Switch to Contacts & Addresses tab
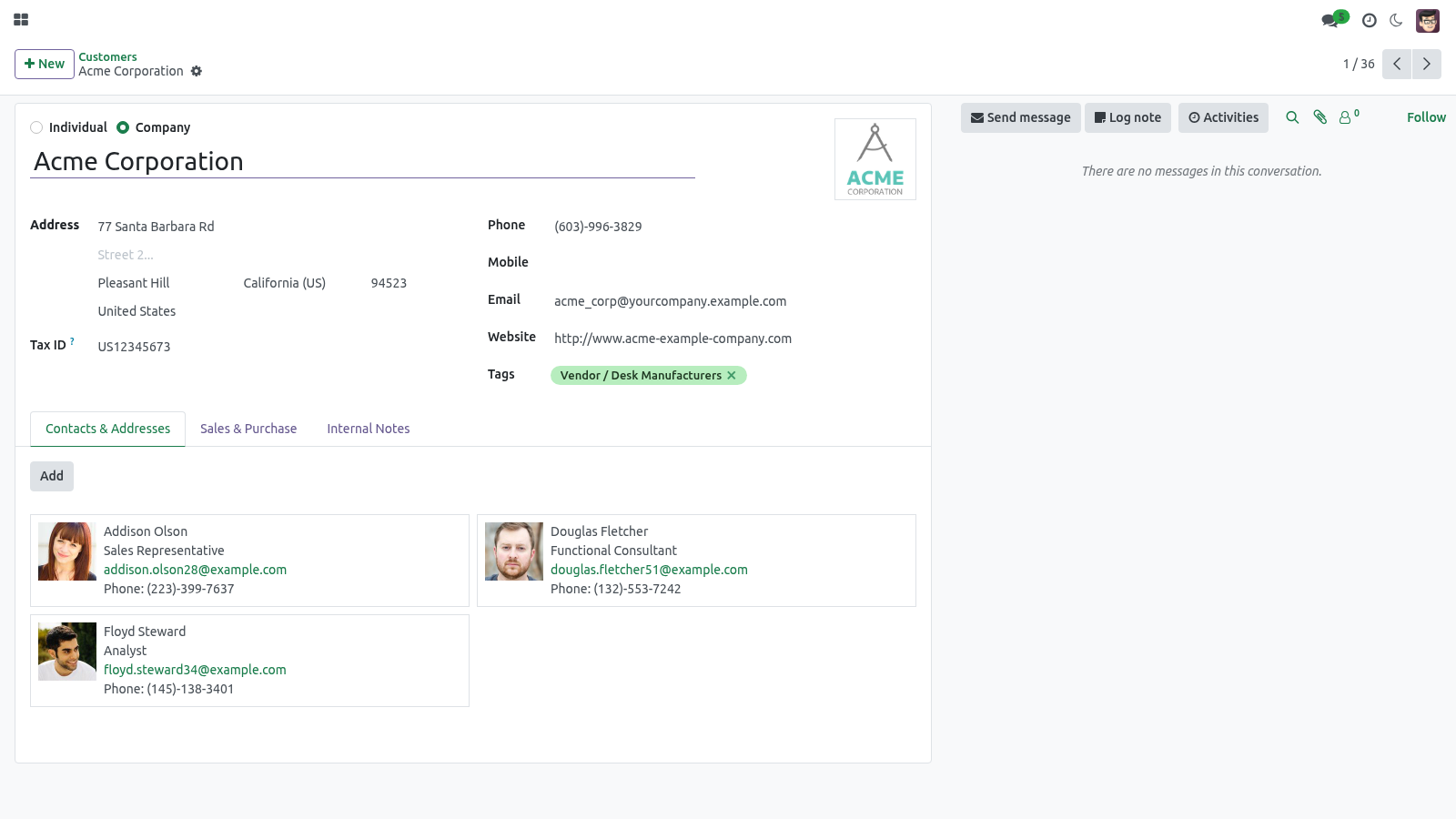 click(x=108, y=429)
